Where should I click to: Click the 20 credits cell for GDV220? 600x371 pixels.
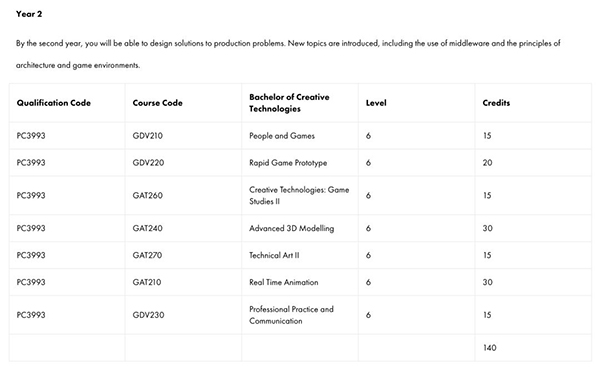point(488,163)
